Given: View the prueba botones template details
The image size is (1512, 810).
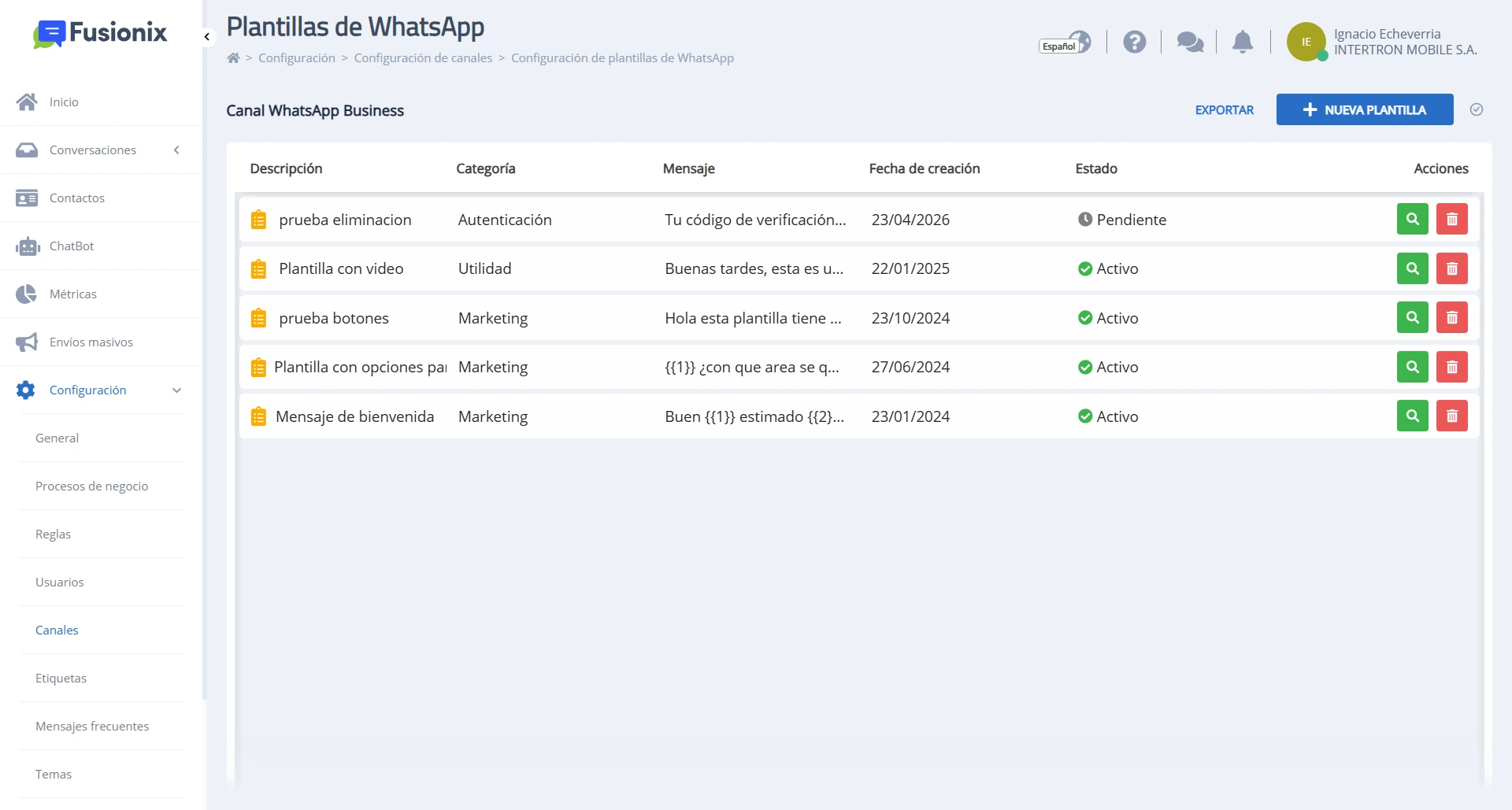Looking at the screenshot, I should (x=1413, y=317).
